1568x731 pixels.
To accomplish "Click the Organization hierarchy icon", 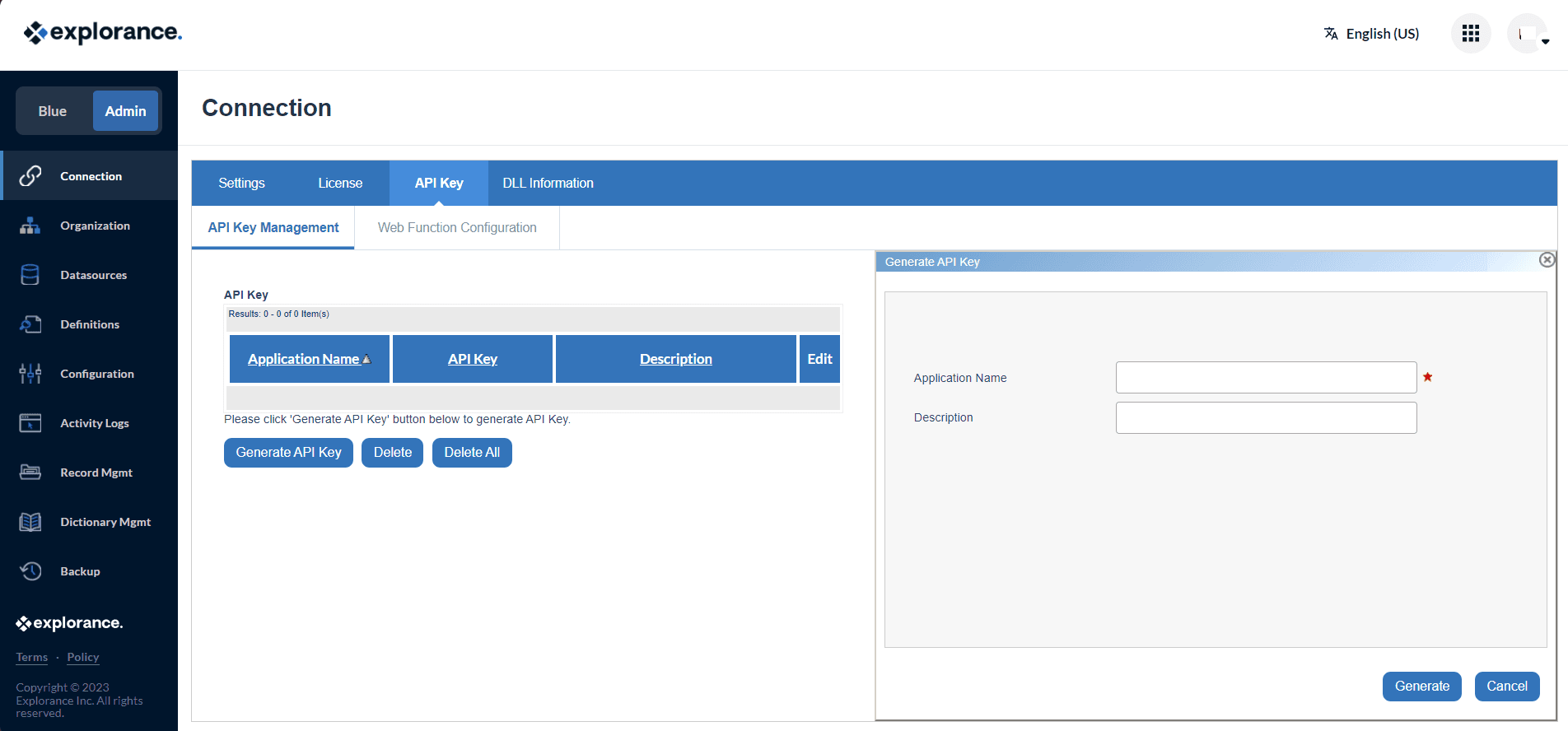I will tap(30, 225).
